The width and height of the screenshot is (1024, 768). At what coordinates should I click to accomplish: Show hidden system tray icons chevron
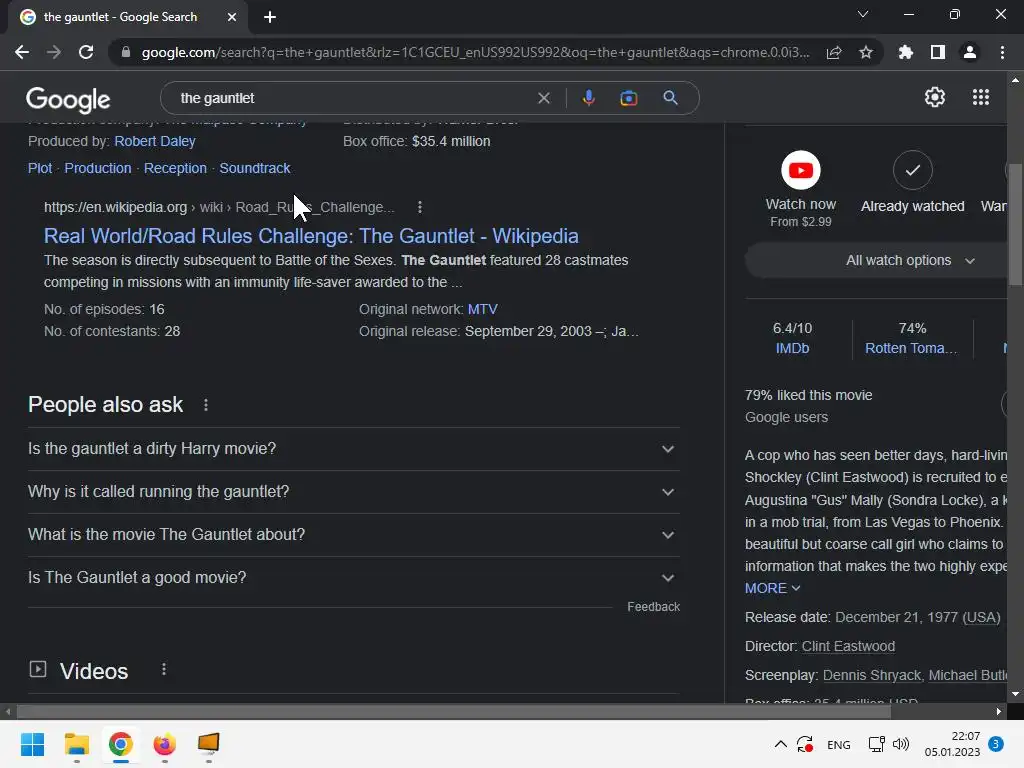pos(780,744)
